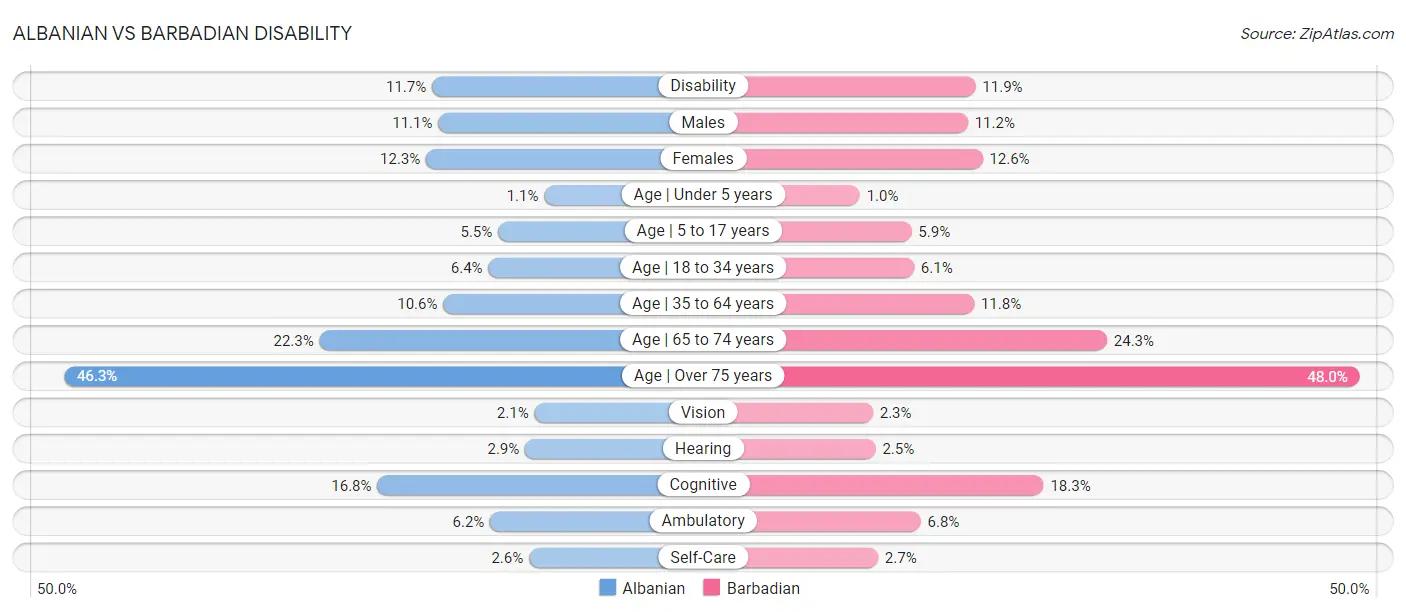This screenshot has height=612, width=1406.
Task: Select the Females category label
Action: 703,158
